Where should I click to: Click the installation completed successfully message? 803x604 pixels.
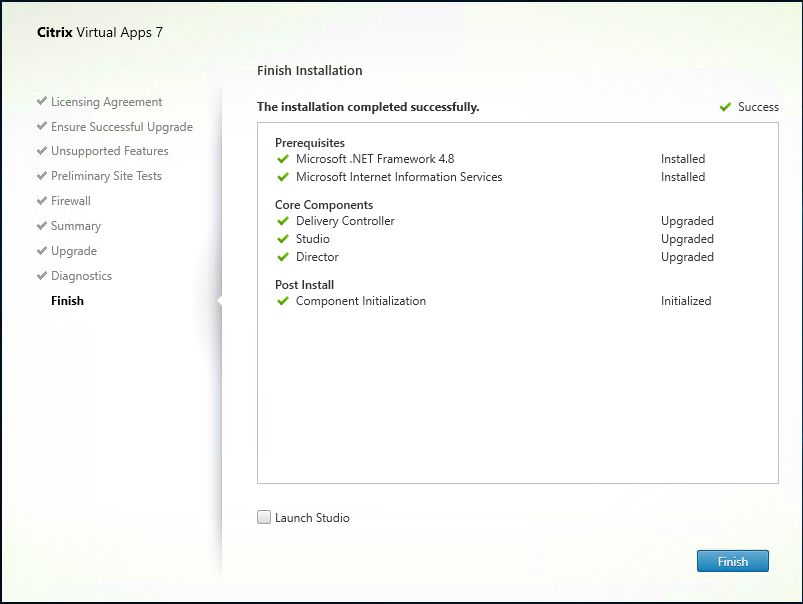click(368, 107)
